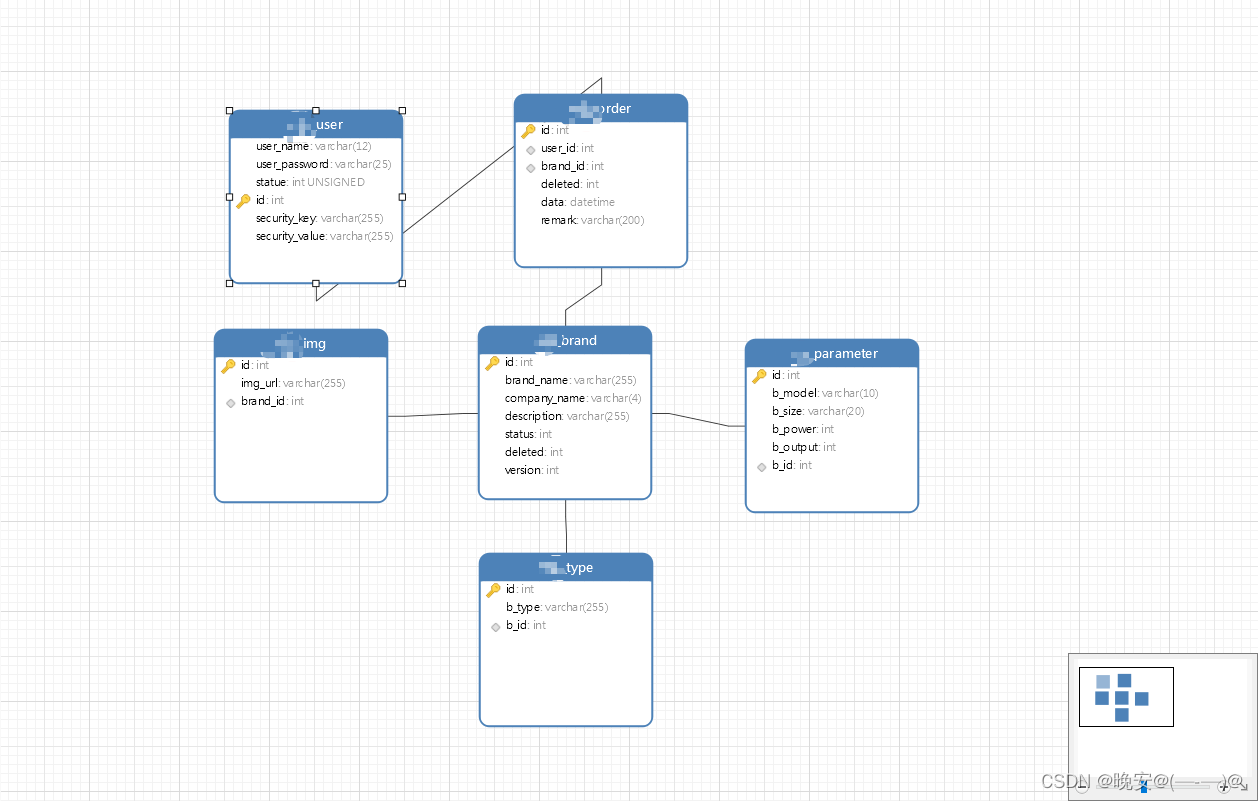Select the remark varchar(200) field
The image size is (1258, 801).
593,221
